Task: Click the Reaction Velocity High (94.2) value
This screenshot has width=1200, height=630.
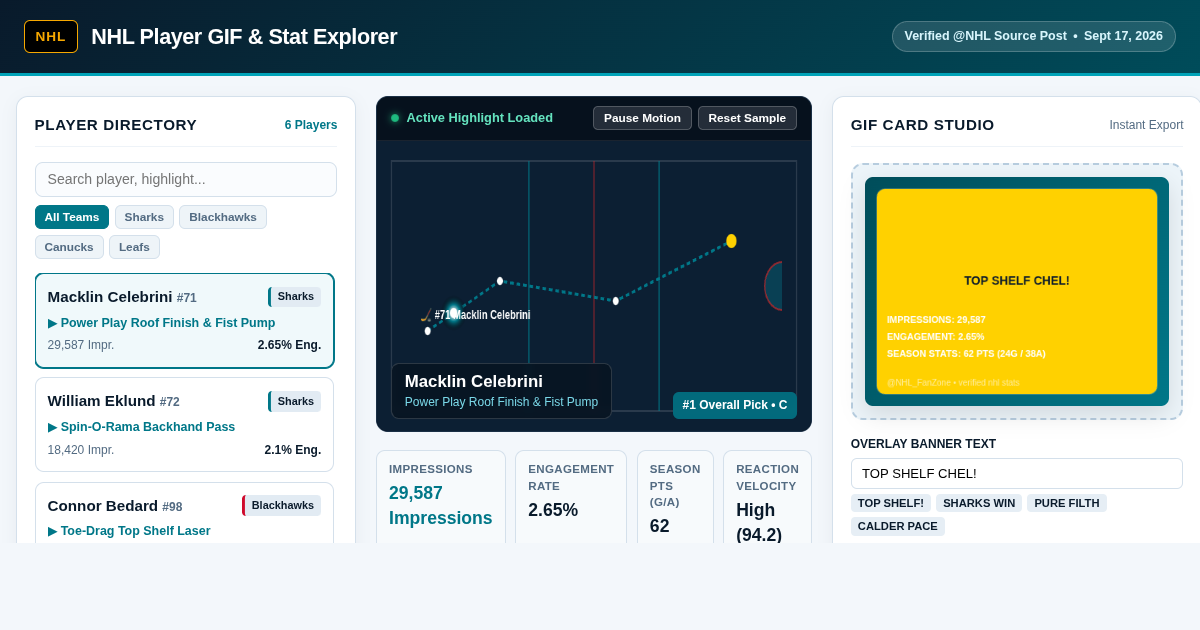Action: (x=759, y=522)
